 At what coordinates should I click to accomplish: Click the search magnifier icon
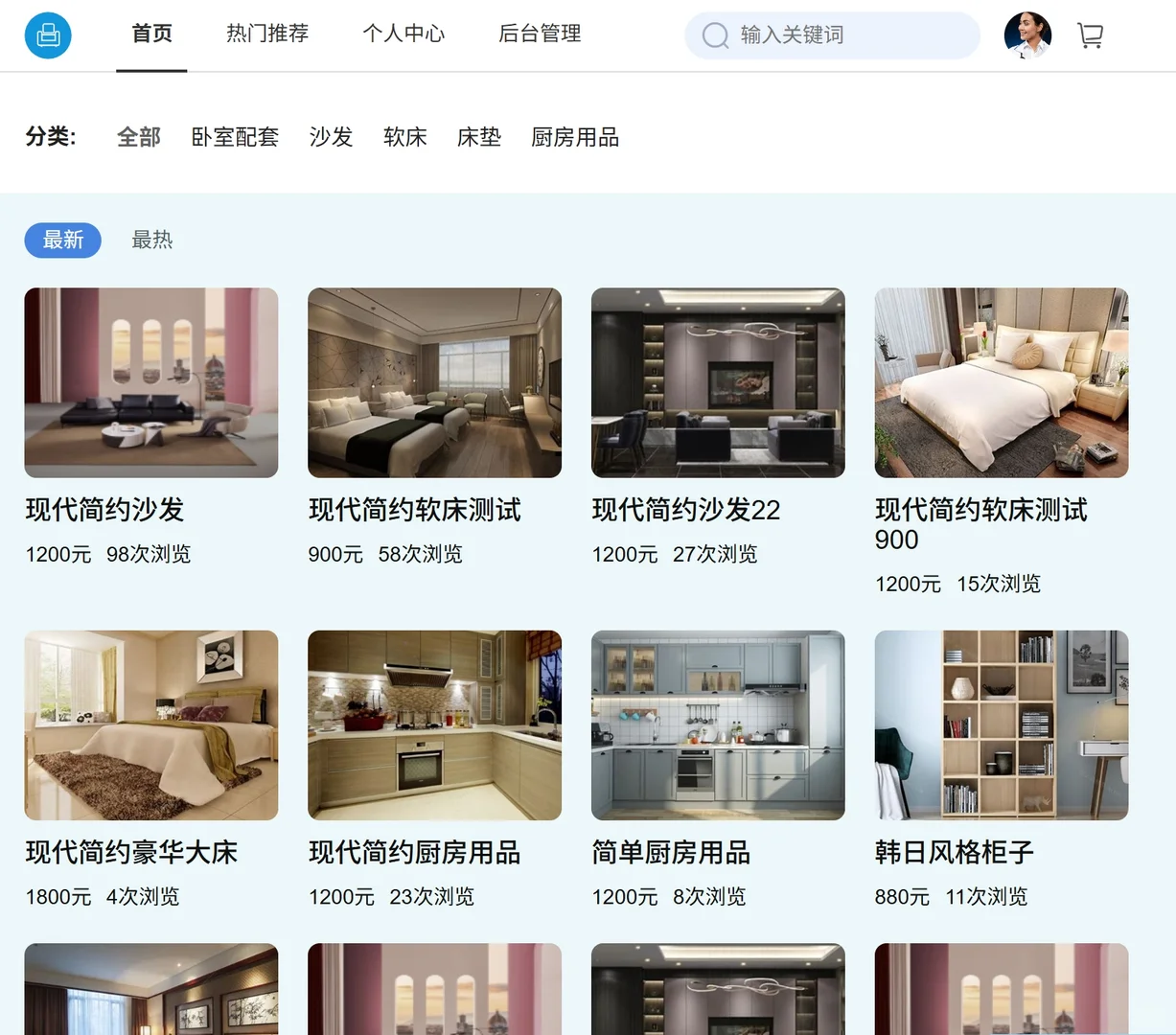(x=715, y=35)
